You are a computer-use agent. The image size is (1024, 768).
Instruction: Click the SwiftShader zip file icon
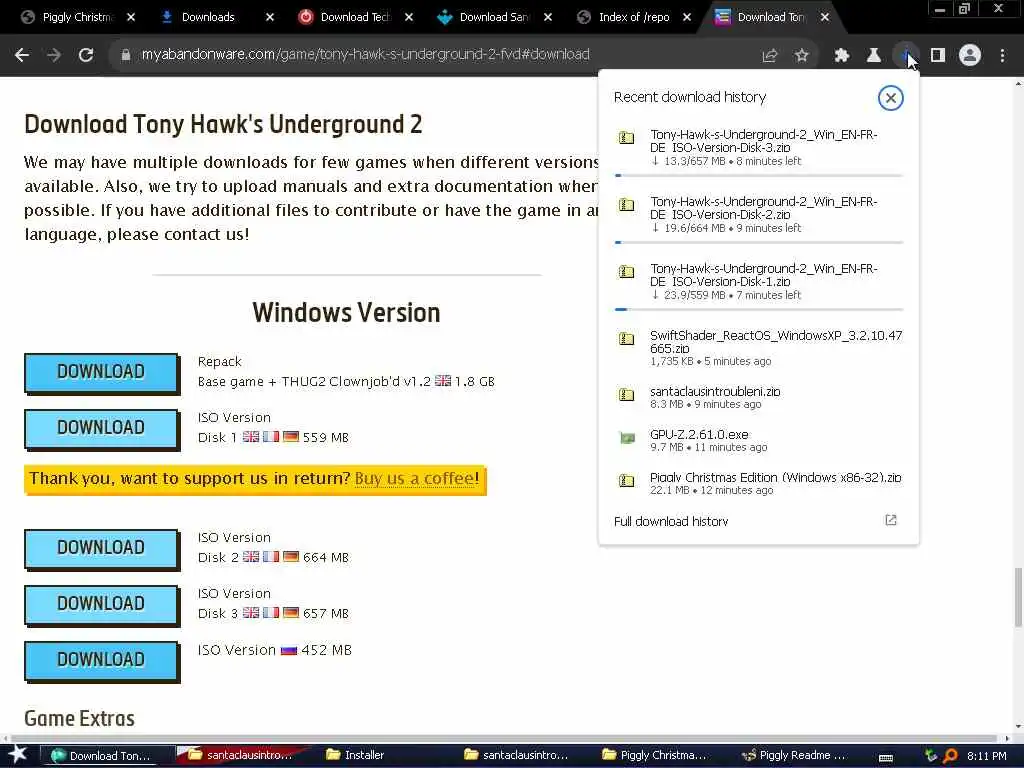click(x=626, y=339)
